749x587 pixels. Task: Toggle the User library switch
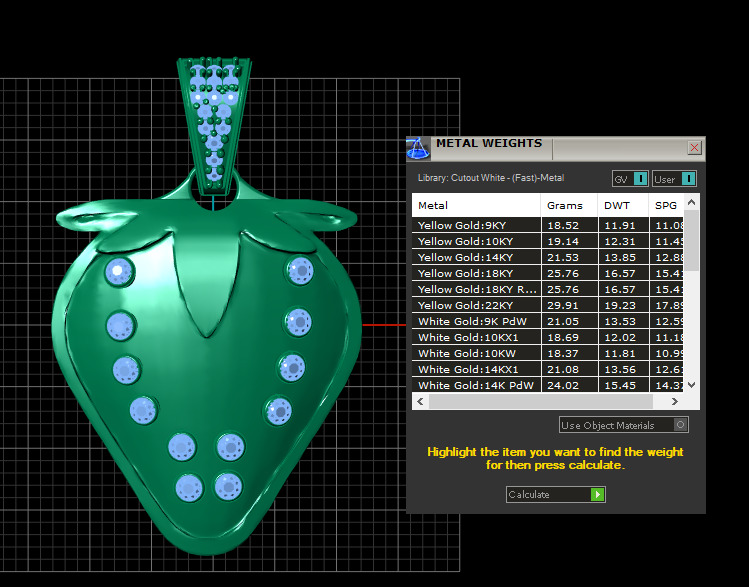pos(674,179)
